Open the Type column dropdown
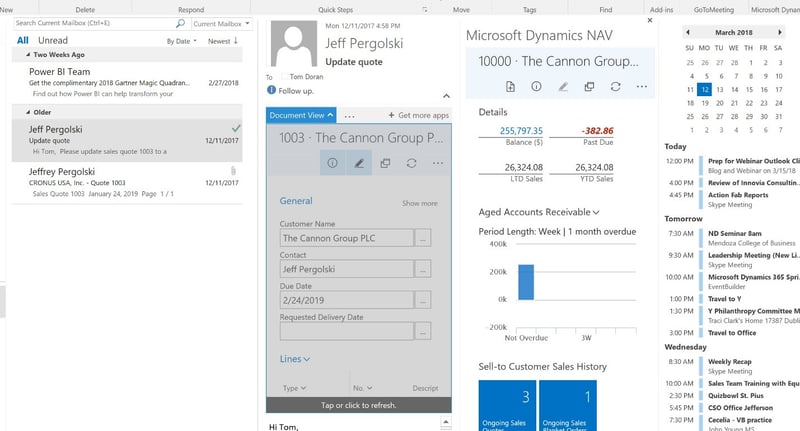Image resolution: width=800 pixels, height=431 pixels. coord(294,388)
